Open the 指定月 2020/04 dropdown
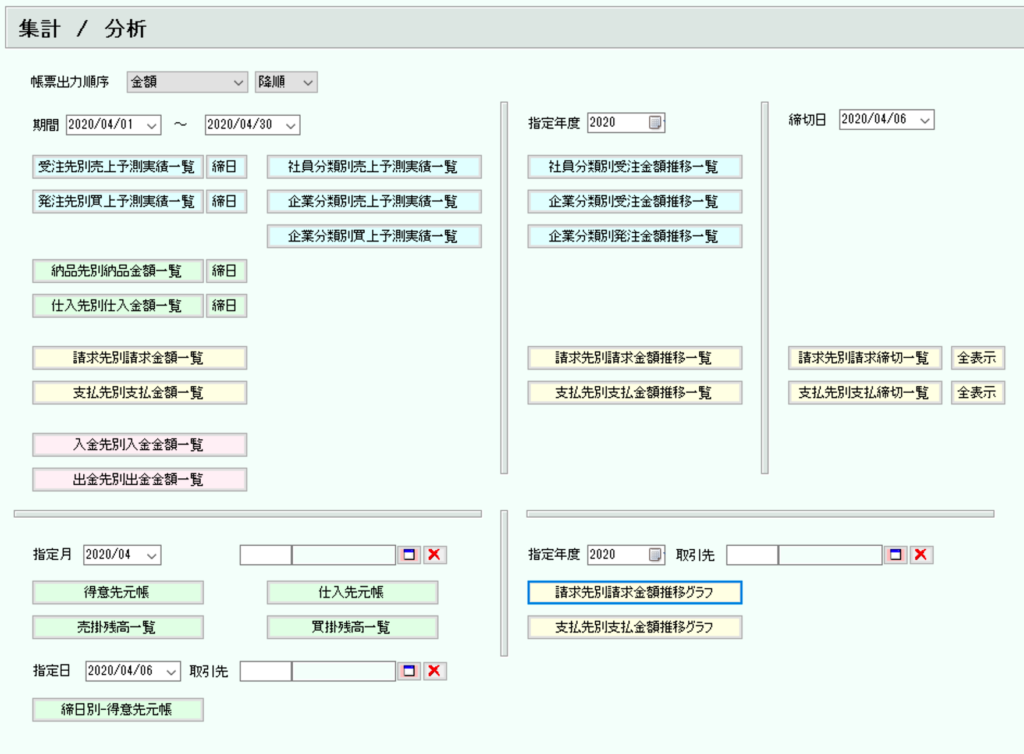Screen dimensions: 1024x754 [152, 556]
